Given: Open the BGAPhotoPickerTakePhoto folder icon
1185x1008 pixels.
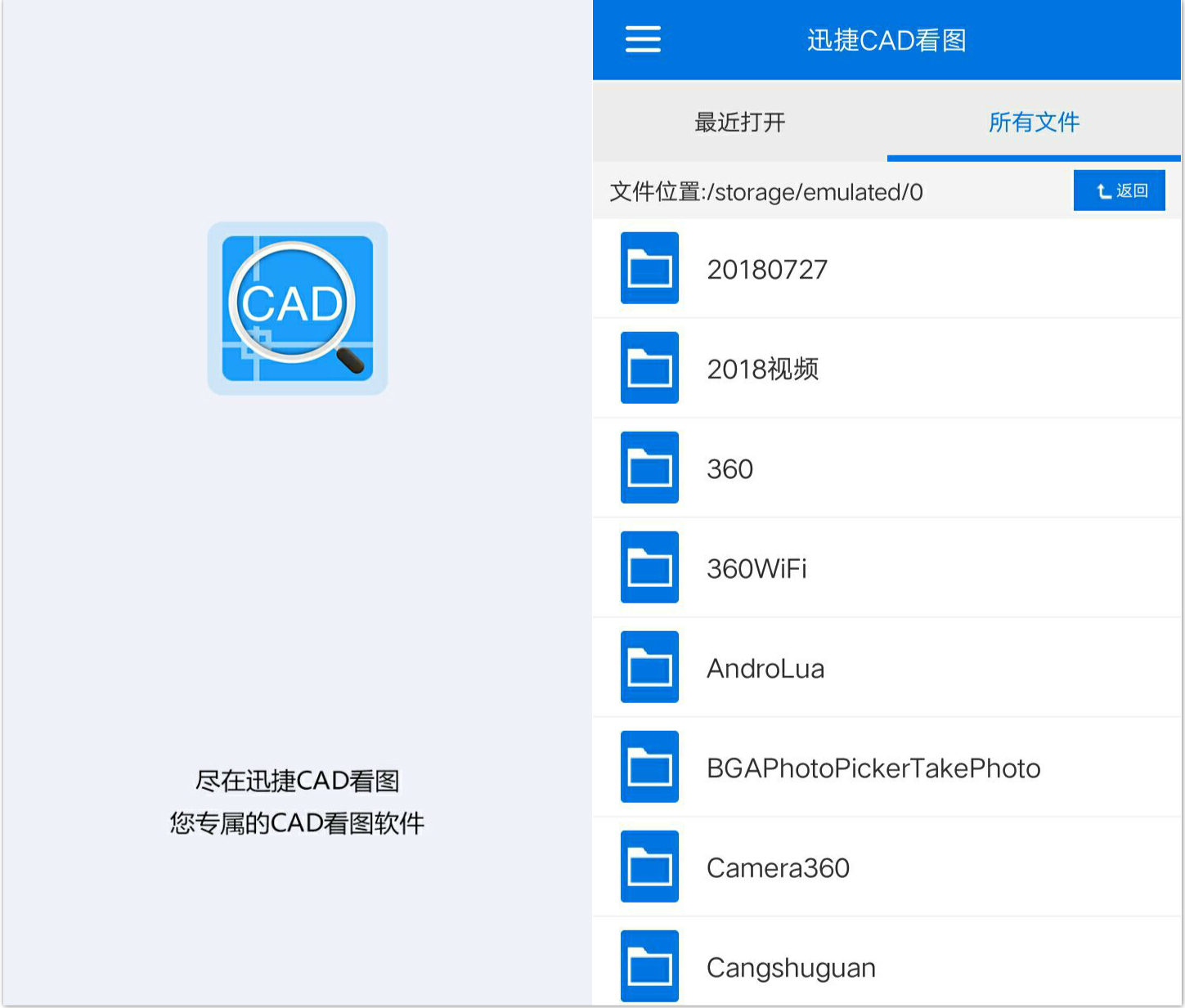Looking at the screenshot, I should 649,768.
